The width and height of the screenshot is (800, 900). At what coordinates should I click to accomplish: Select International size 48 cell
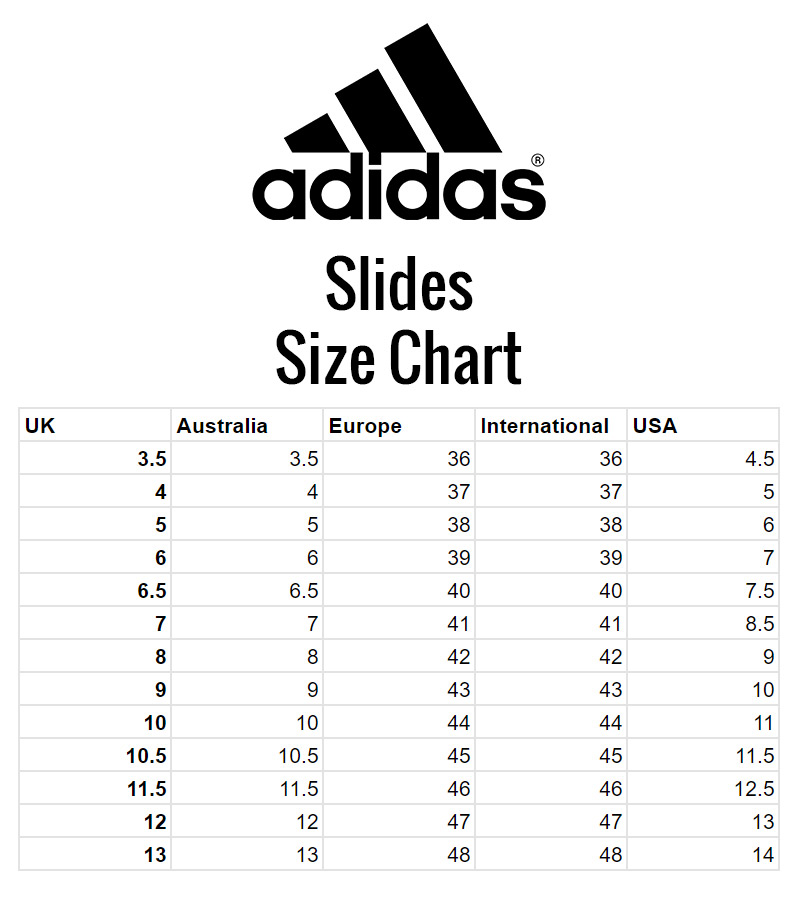coord(552,855)
